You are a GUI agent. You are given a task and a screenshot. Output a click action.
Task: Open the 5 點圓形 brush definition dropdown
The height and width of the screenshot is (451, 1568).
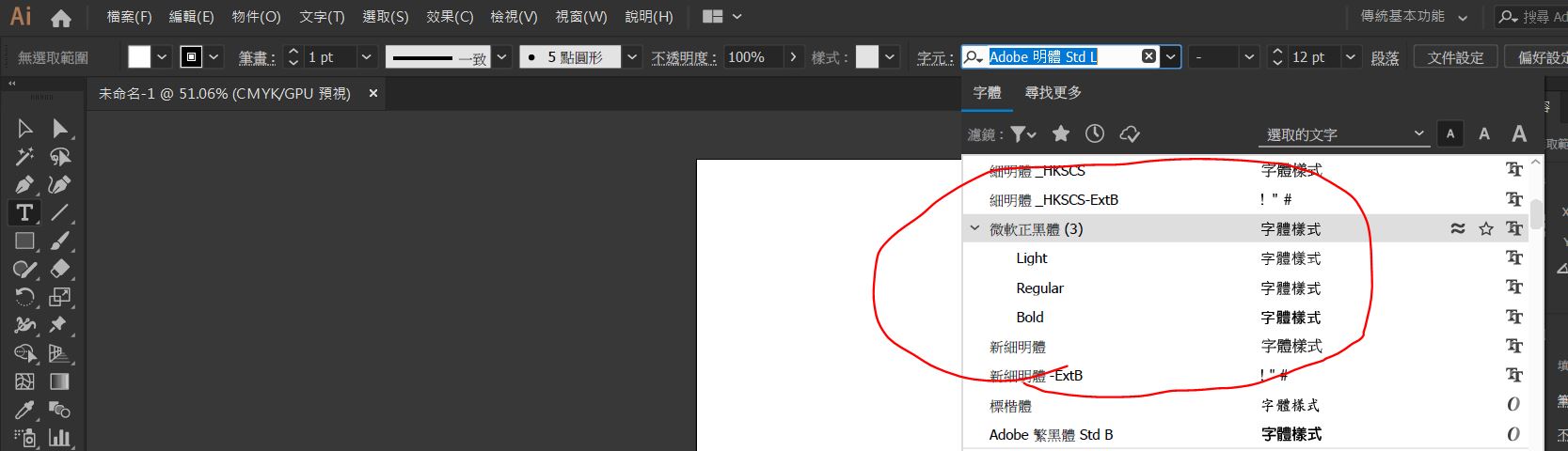632,56
